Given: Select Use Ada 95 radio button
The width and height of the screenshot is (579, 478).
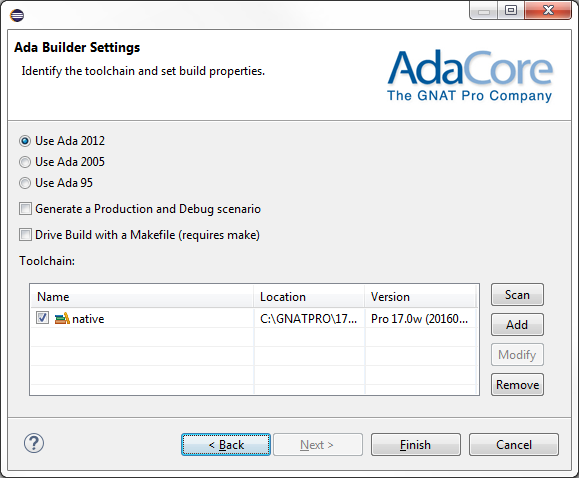Looking at the screenshot, I should 25,183.
